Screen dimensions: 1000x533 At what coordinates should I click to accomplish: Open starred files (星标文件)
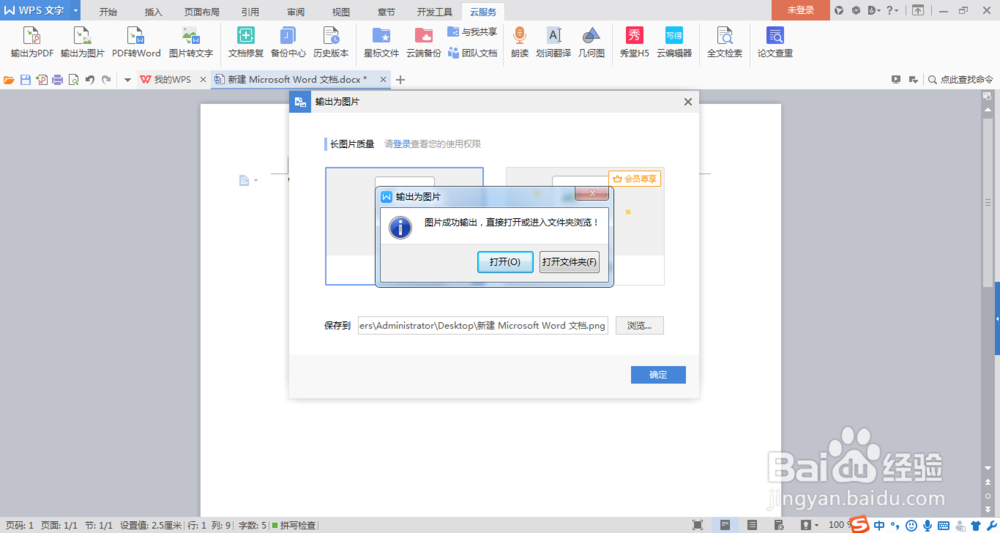(381, 43)
